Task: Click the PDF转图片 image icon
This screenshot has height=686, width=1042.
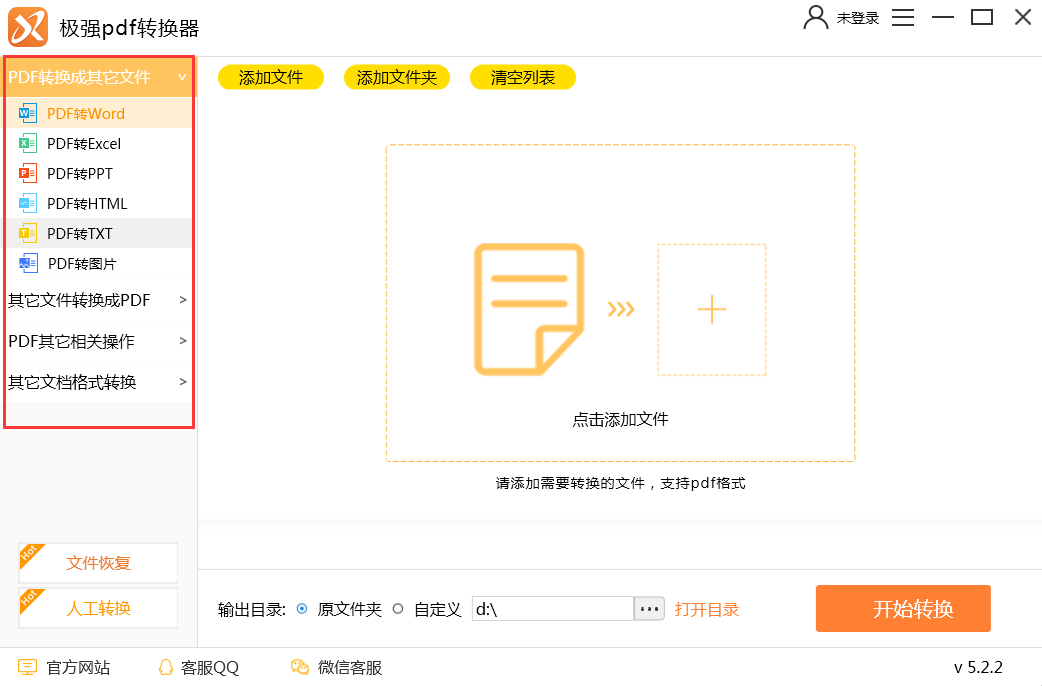Action: tap(28, 264)
